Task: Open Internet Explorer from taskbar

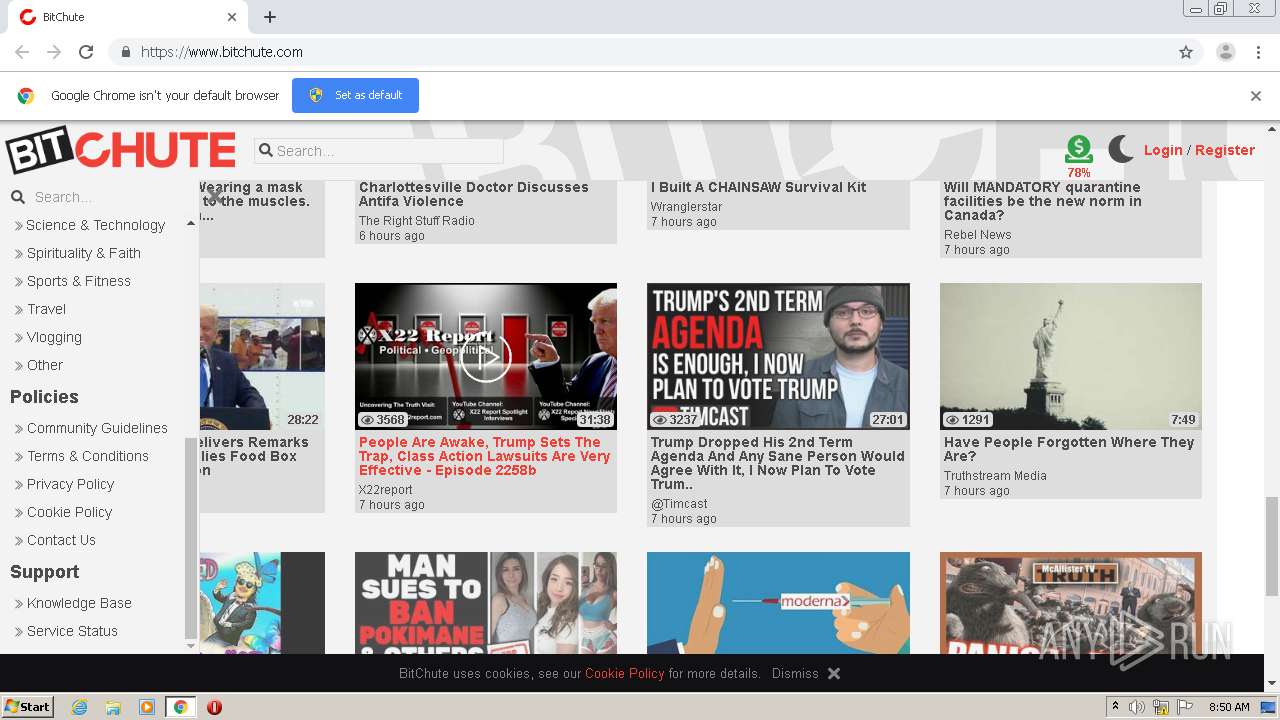Action: [79, 707]
